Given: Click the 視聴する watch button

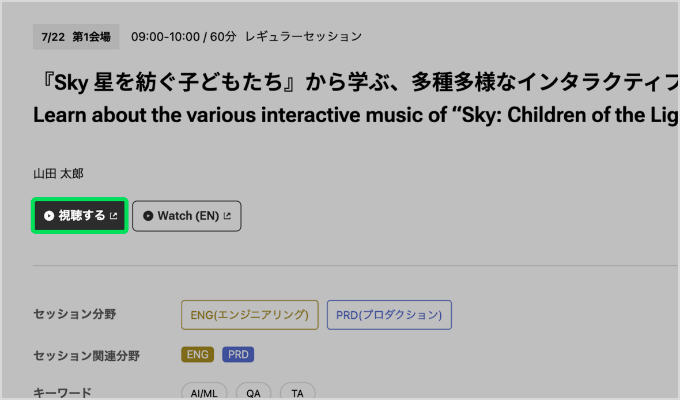Looking at the screenshot, I should click(80, 216).
